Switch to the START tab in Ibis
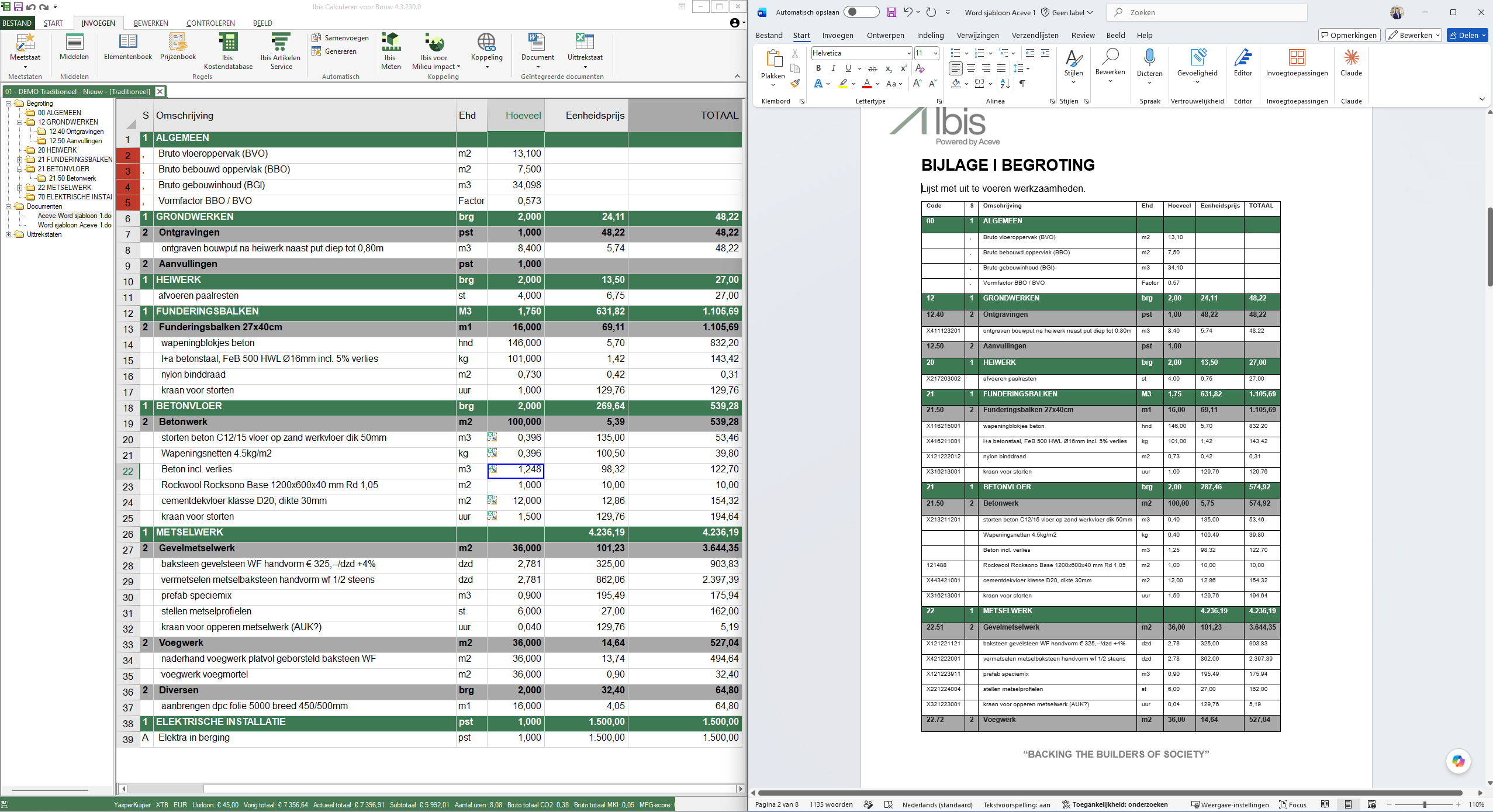The width and height of the screenshot is (1493, 812). tap(53, 23)
